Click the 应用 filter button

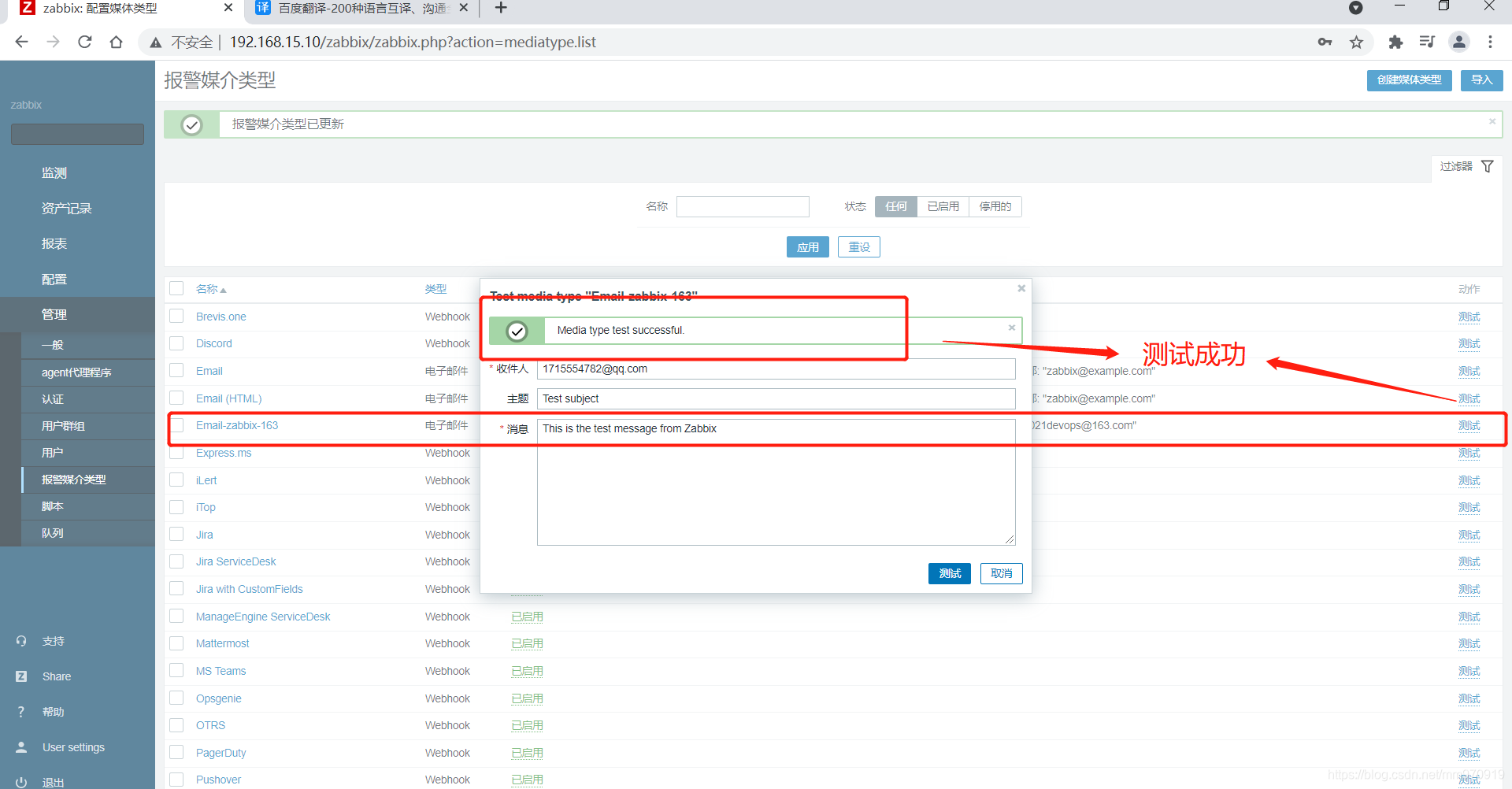[807, 246]
